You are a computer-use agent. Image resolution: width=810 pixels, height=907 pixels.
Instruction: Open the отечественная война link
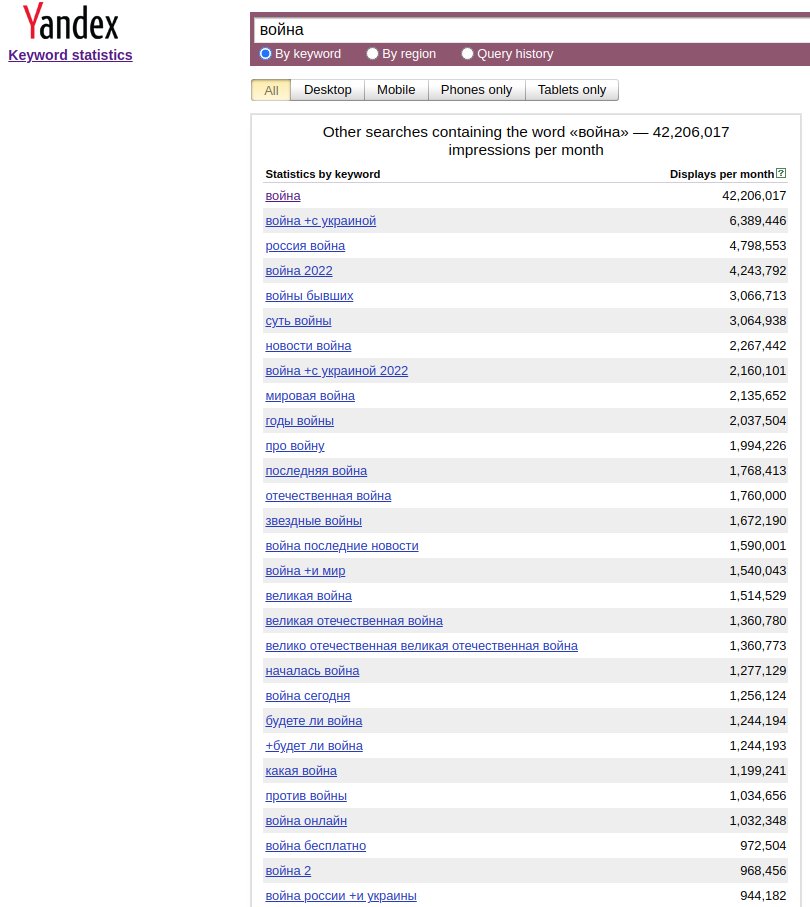[328, 496]
